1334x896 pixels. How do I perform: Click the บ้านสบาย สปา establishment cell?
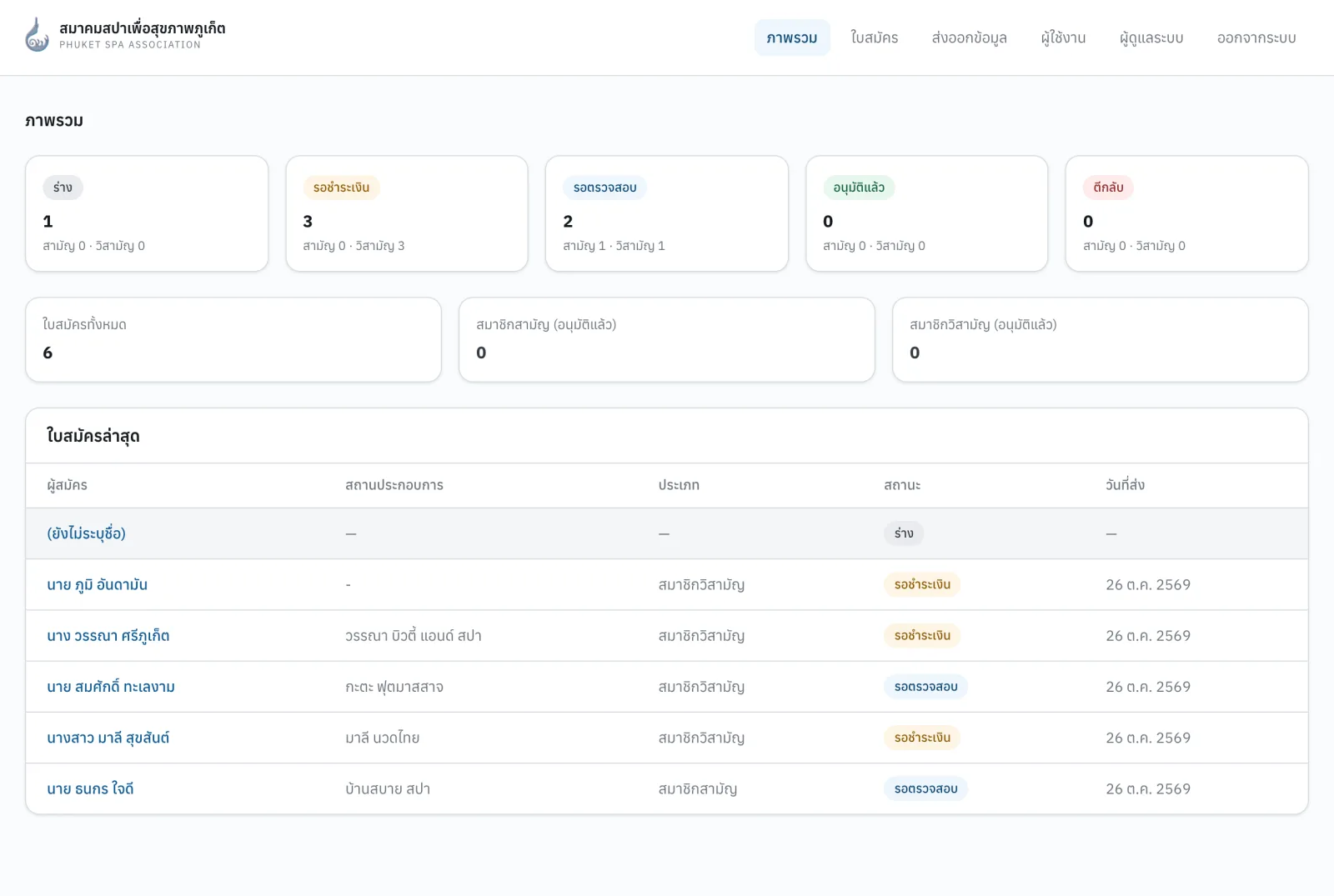(388, 788)
